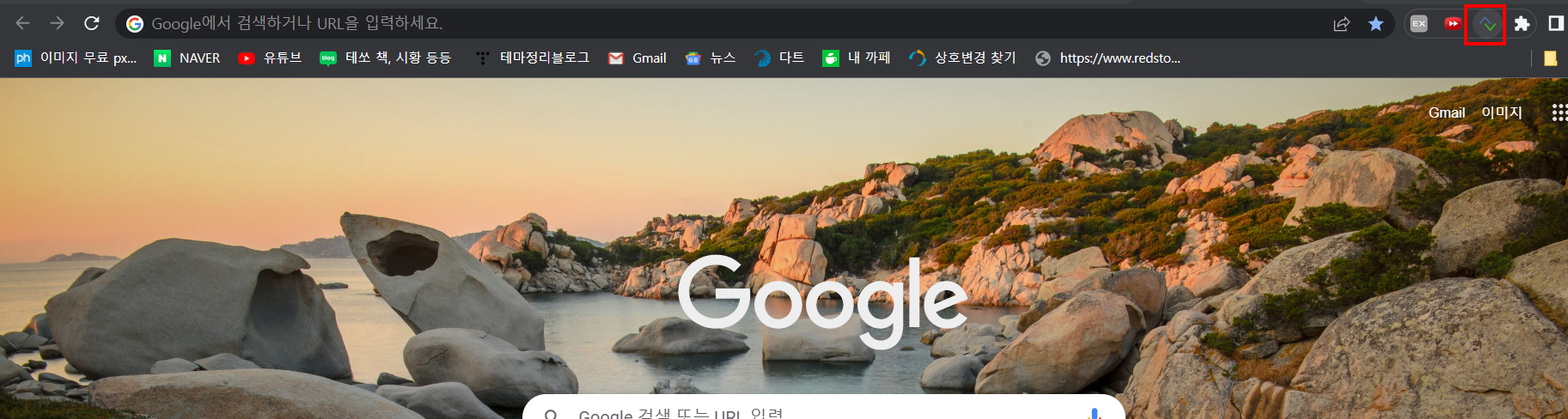Open the 테마정리블로그 bookmark
Image resolution: width=1568 pixels, height=419 pixels.
point(533,58)
